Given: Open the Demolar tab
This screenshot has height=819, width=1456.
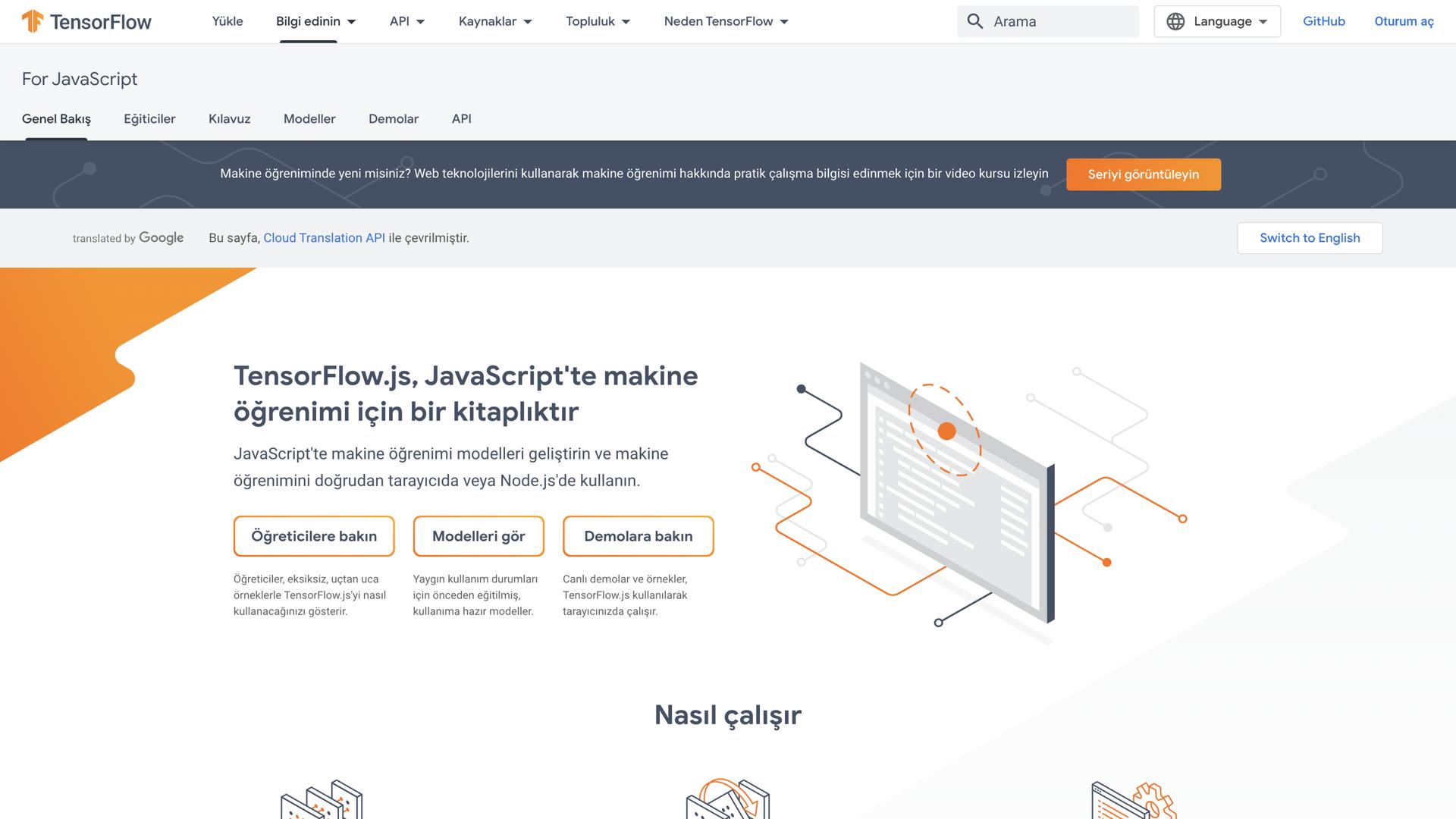Looking at the screenshot, I should click(x=394, y=119).
